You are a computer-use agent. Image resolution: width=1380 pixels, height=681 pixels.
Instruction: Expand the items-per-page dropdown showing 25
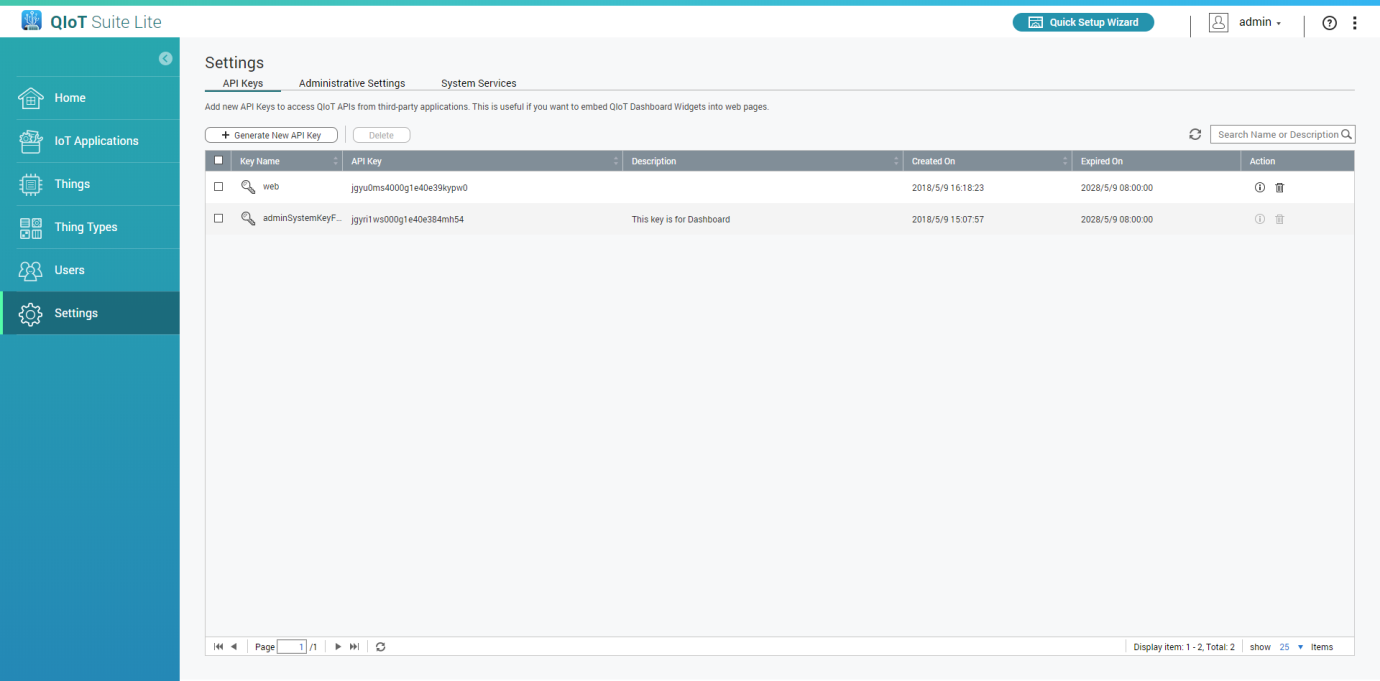click(1300, 647)
